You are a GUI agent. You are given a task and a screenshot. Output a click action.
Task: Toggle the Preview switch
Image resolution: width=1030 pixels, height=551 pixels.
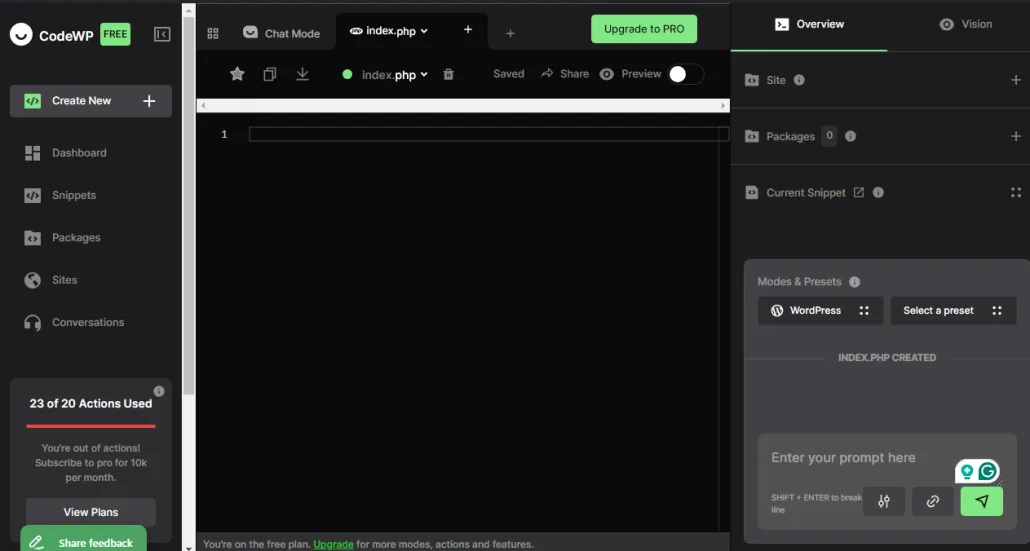click(x=686, y=74)
